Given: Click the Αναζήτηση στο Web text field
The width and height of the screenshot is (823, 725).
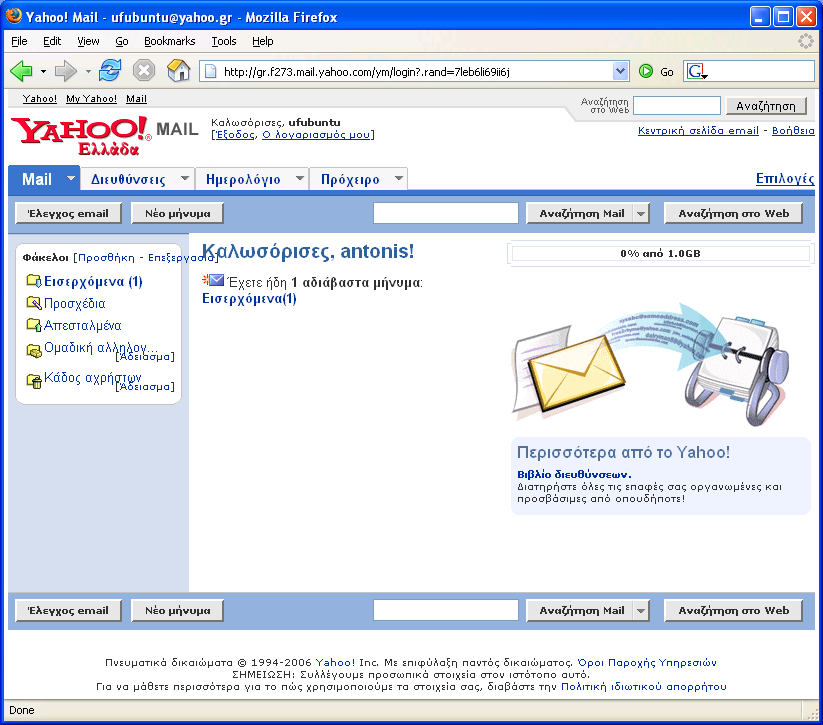Looking at the screenshot, I should pos(677,106).
